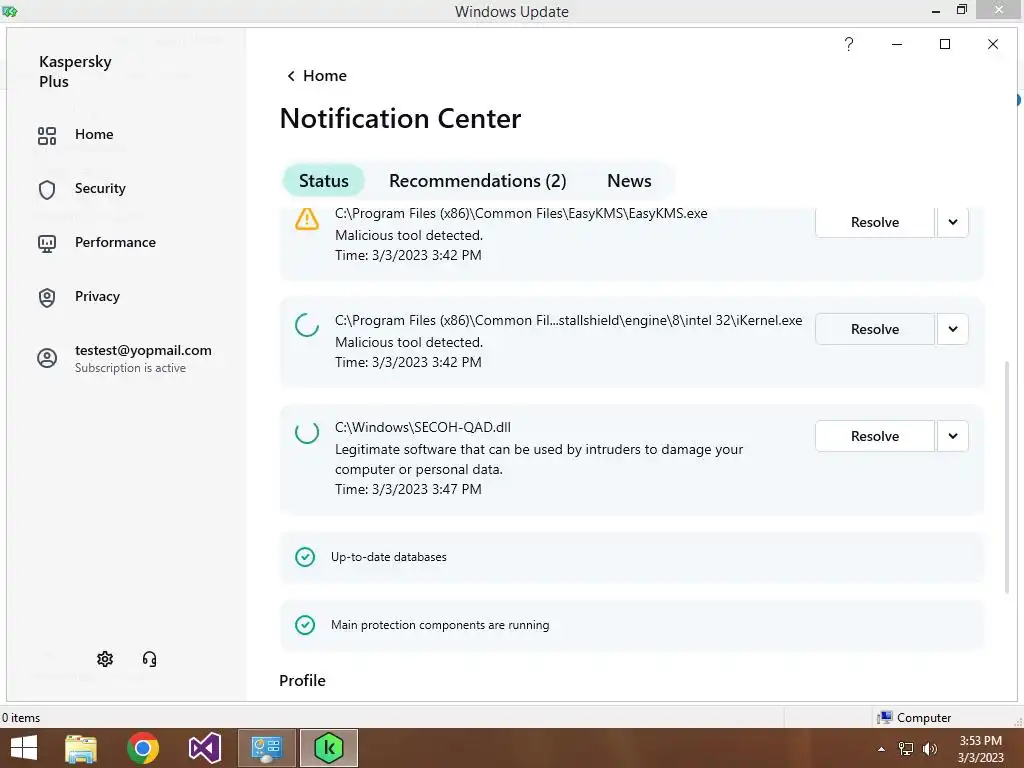
Task: Open Windows Start button
Action: point(24,748)
